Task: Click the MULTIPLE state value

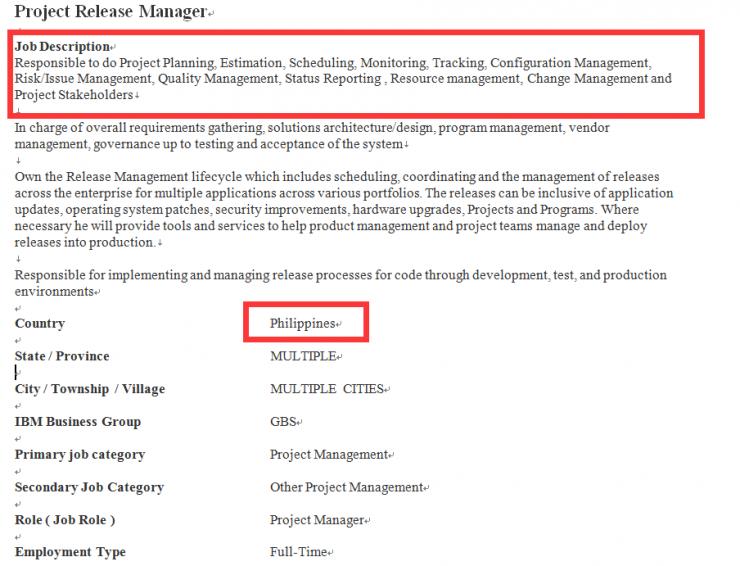Action: point(303,357)
